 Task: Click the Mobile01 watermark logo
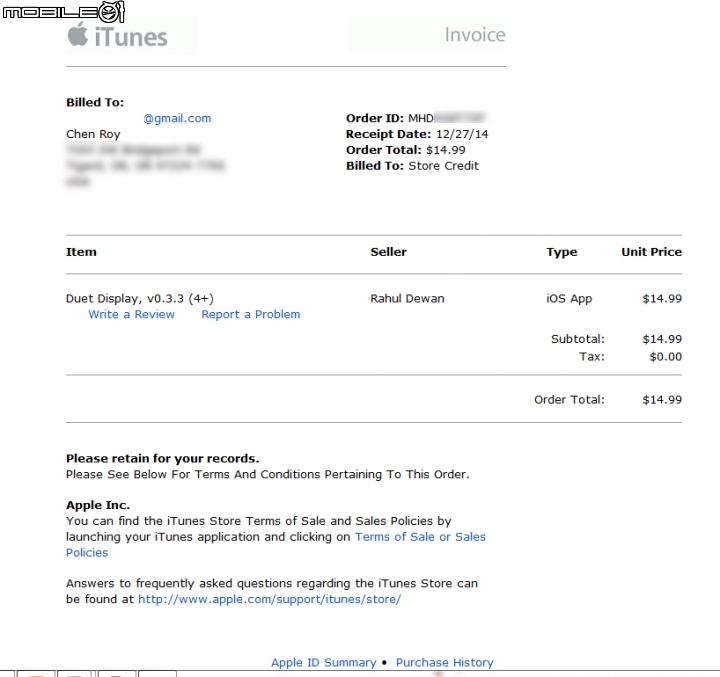click(63, 11)
